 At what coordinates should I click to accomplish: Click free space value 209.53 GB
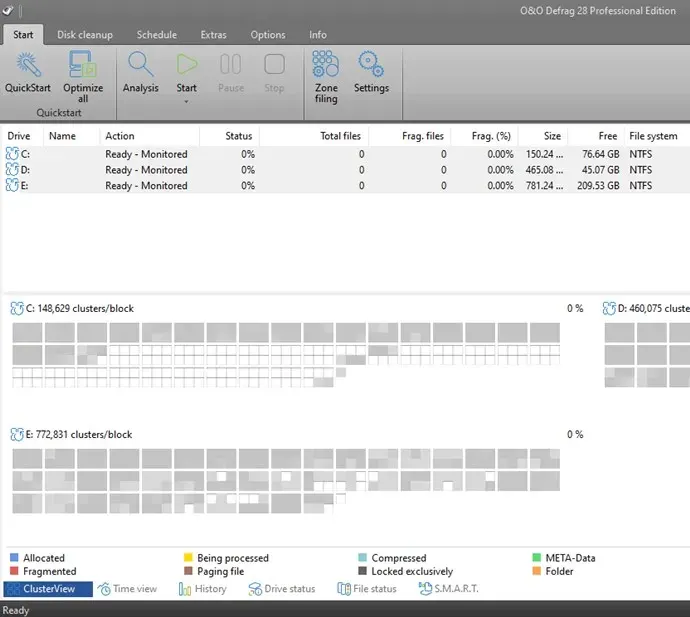click(598, 186)
